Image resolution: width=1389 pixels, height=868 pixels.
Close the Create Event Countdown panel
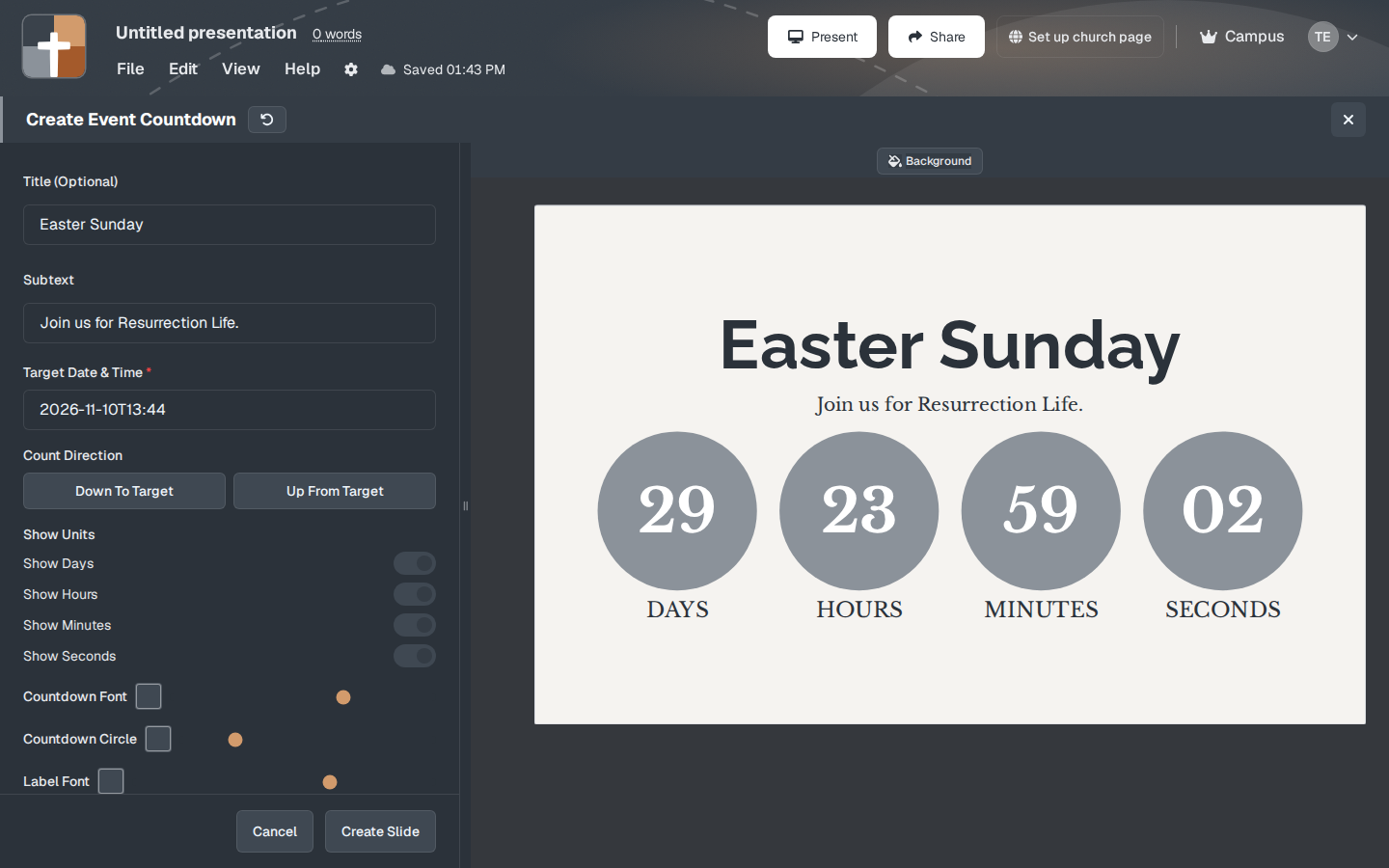(x=1348, y=120)
